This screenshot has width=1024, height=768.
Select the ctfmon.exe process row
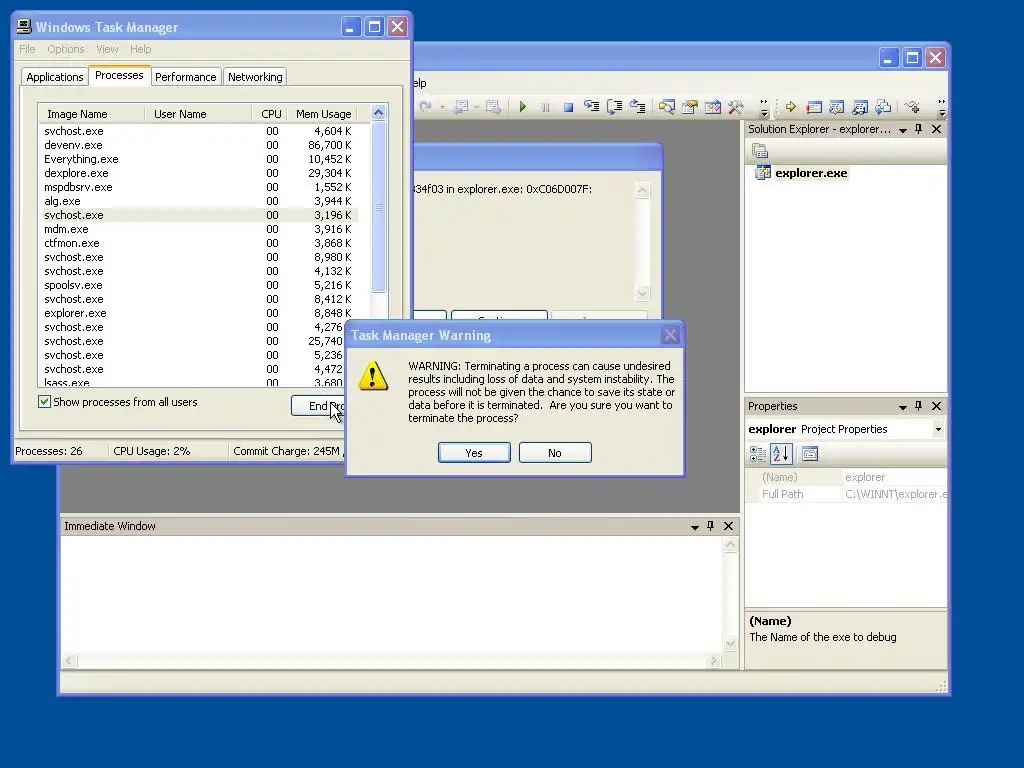[199, 243]
